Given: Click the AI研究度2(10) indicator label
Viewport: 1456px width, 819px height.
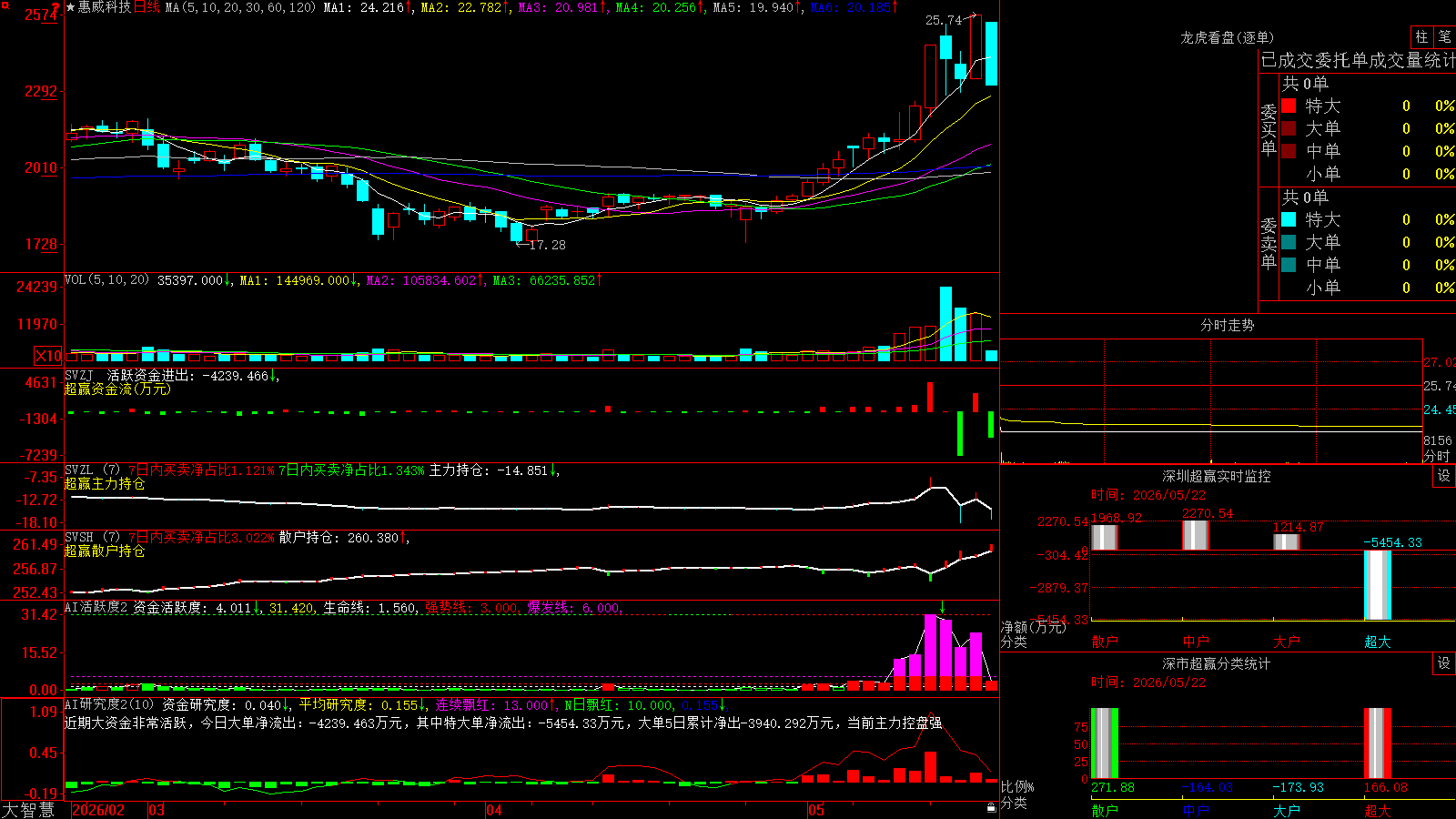Looking at the screenshot, I should pyautogui.click(x=110, y=705).
